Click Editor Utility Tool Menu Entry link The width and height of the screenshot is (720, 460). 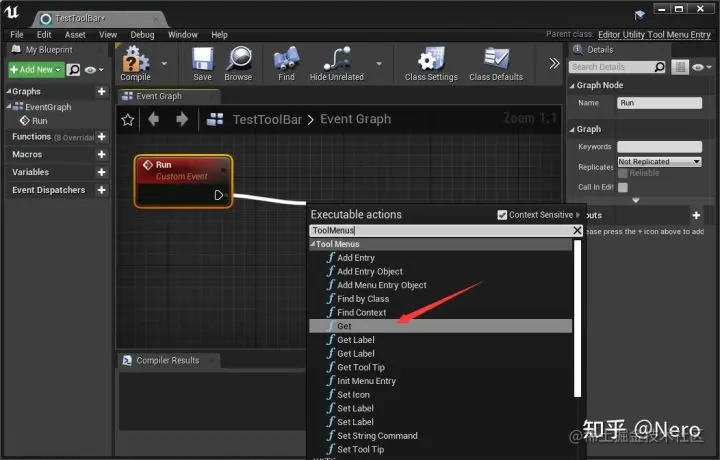pos(654,34)
